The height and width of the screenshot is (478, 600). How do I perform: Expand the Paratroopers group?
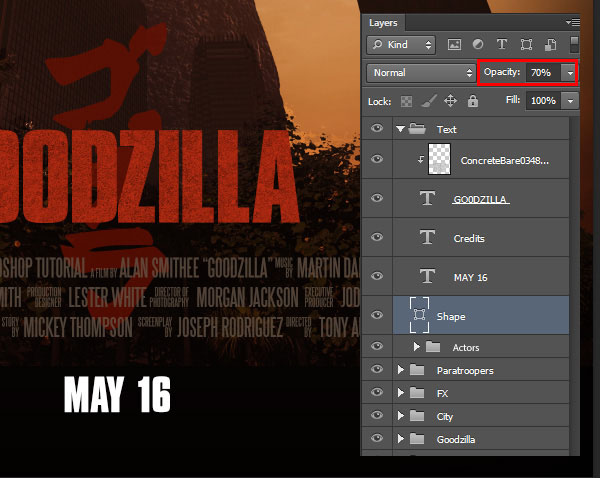tap(401, 370)
